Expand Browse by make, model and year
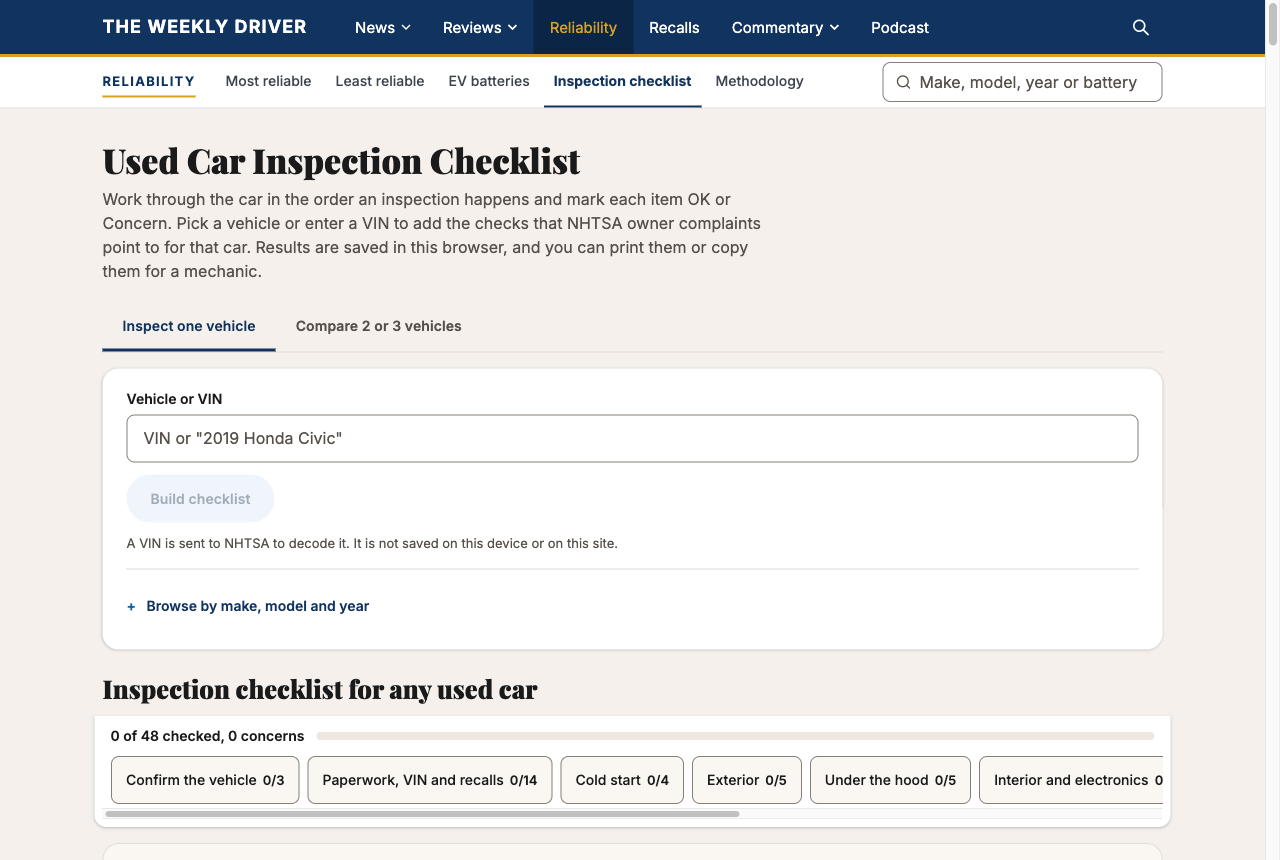 pyautogui.click(x=248, y=606)
